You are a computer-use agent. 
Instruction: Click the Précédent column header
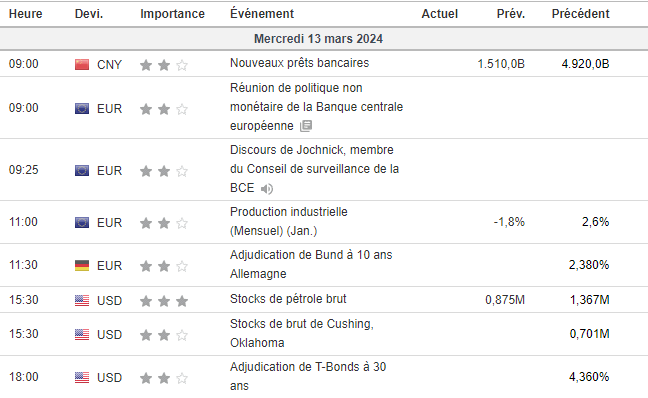(580, 14)
